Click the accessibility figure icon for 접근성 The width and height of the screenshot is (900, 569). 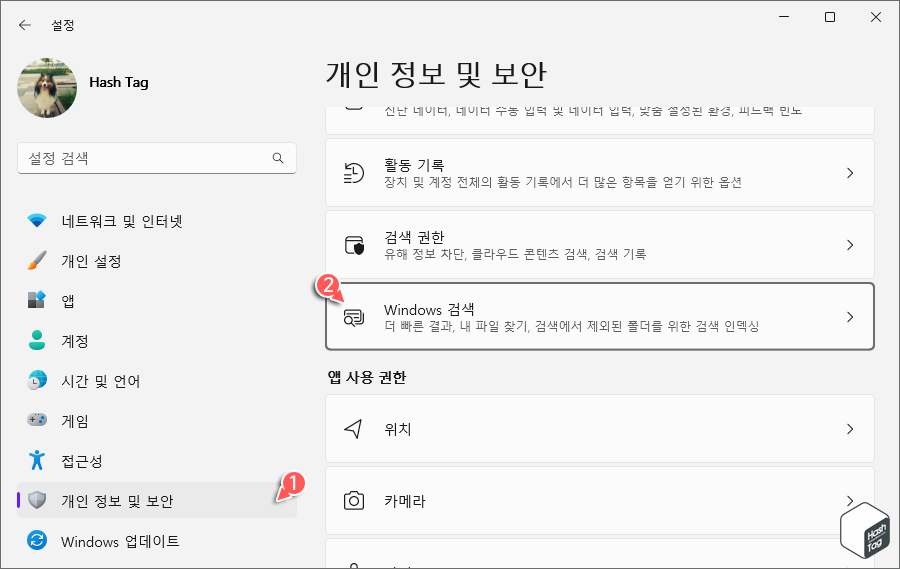37,460
